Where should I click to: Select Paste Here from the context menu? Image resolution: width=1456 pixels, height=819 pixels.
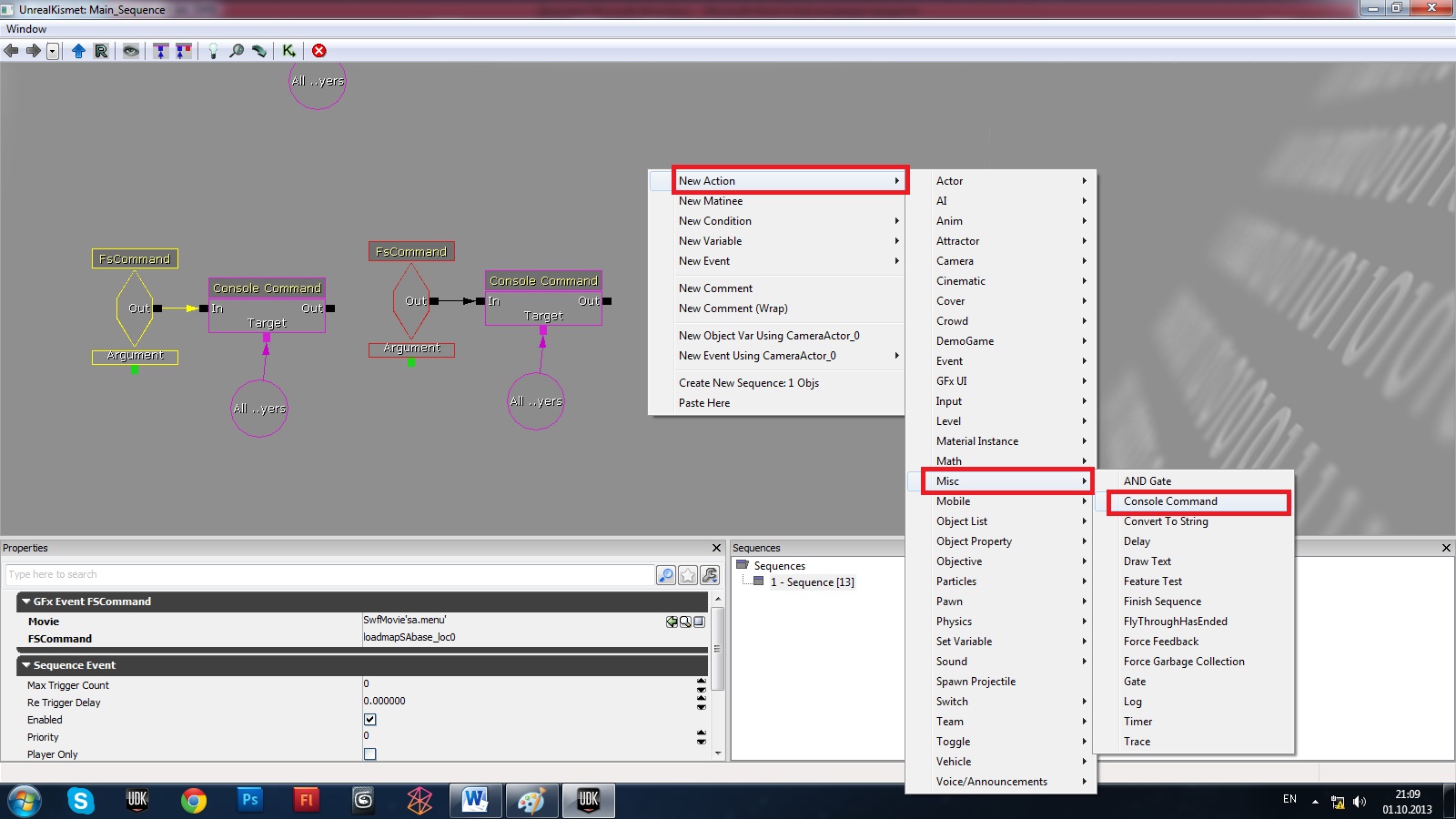pos(704,403)
